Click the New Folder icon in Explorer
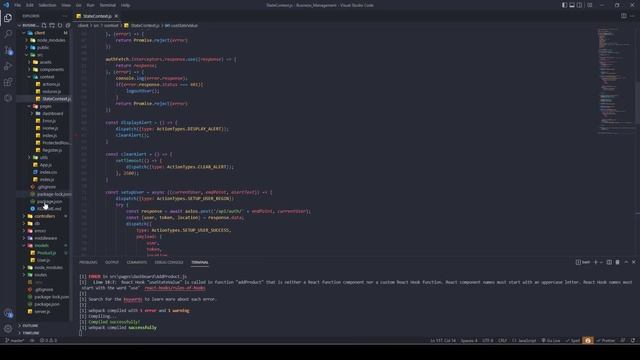 pyautogui.click(x=52, y=25)
